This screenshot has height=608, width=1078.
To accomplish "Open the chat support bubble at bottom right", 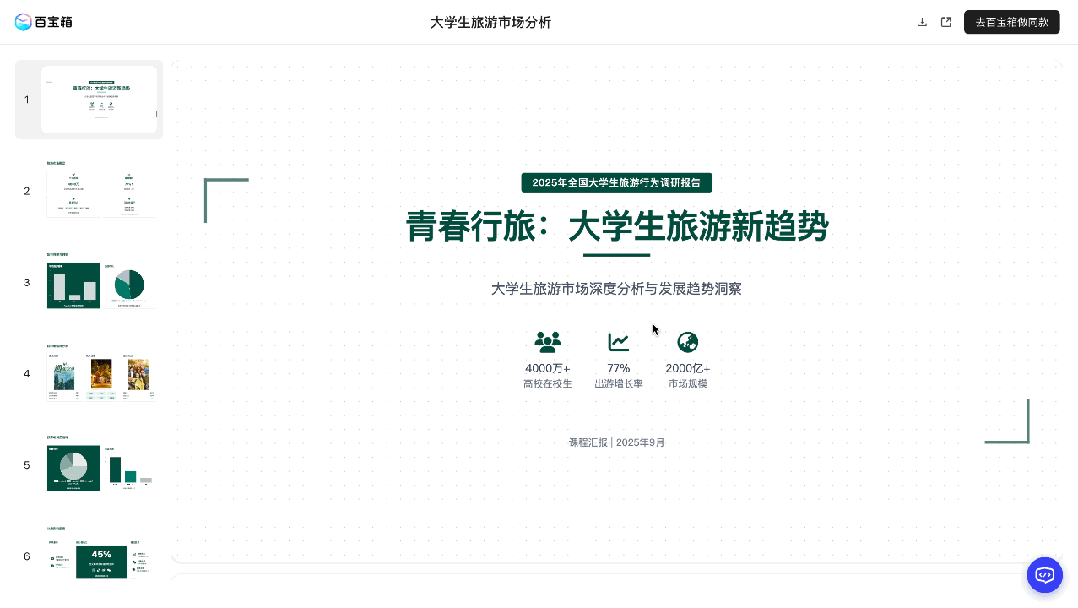I will click(1044, 575).
